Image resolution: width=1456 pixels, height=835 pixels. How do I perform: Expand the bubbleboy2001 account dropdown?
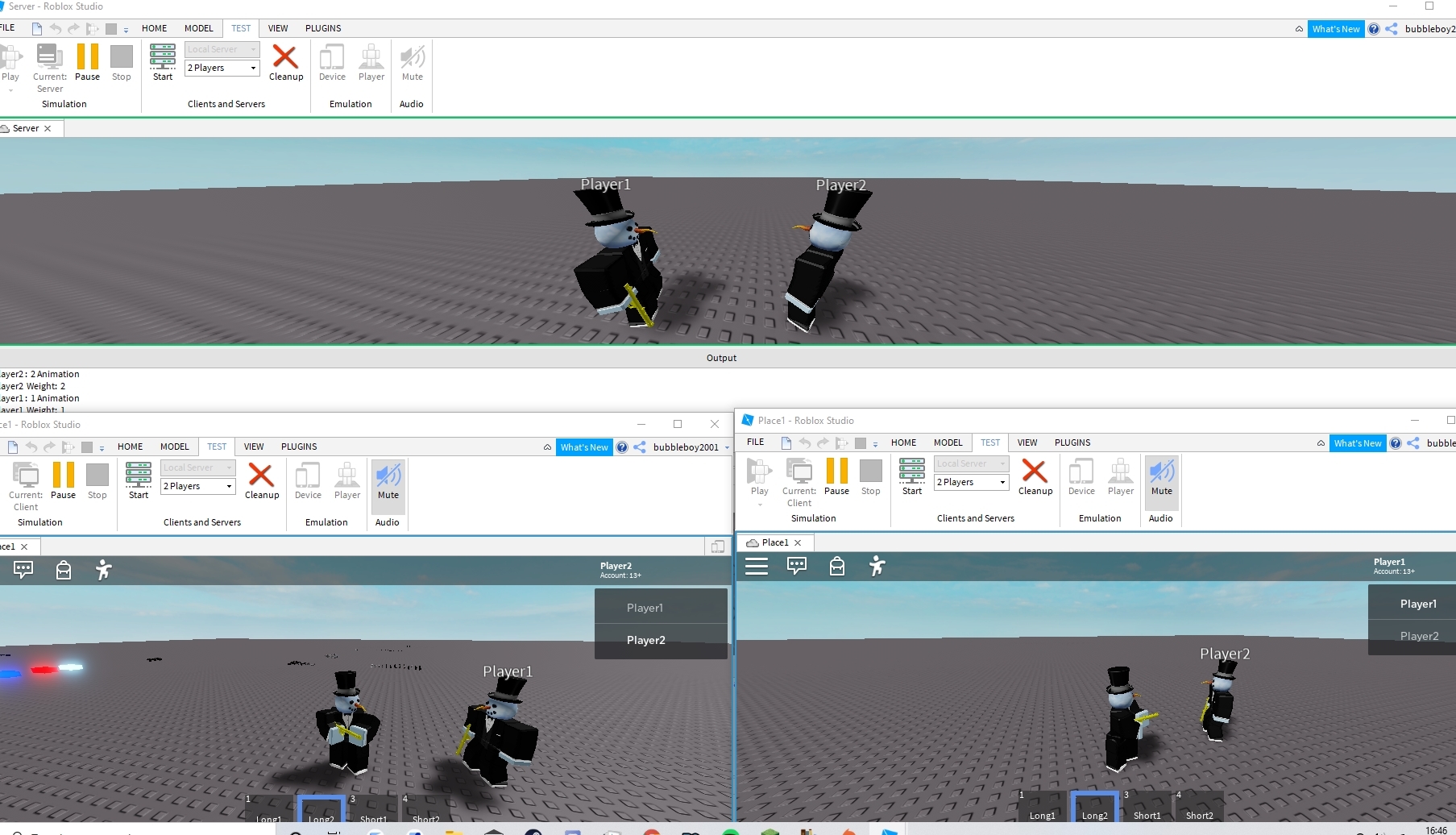point(727,447)
